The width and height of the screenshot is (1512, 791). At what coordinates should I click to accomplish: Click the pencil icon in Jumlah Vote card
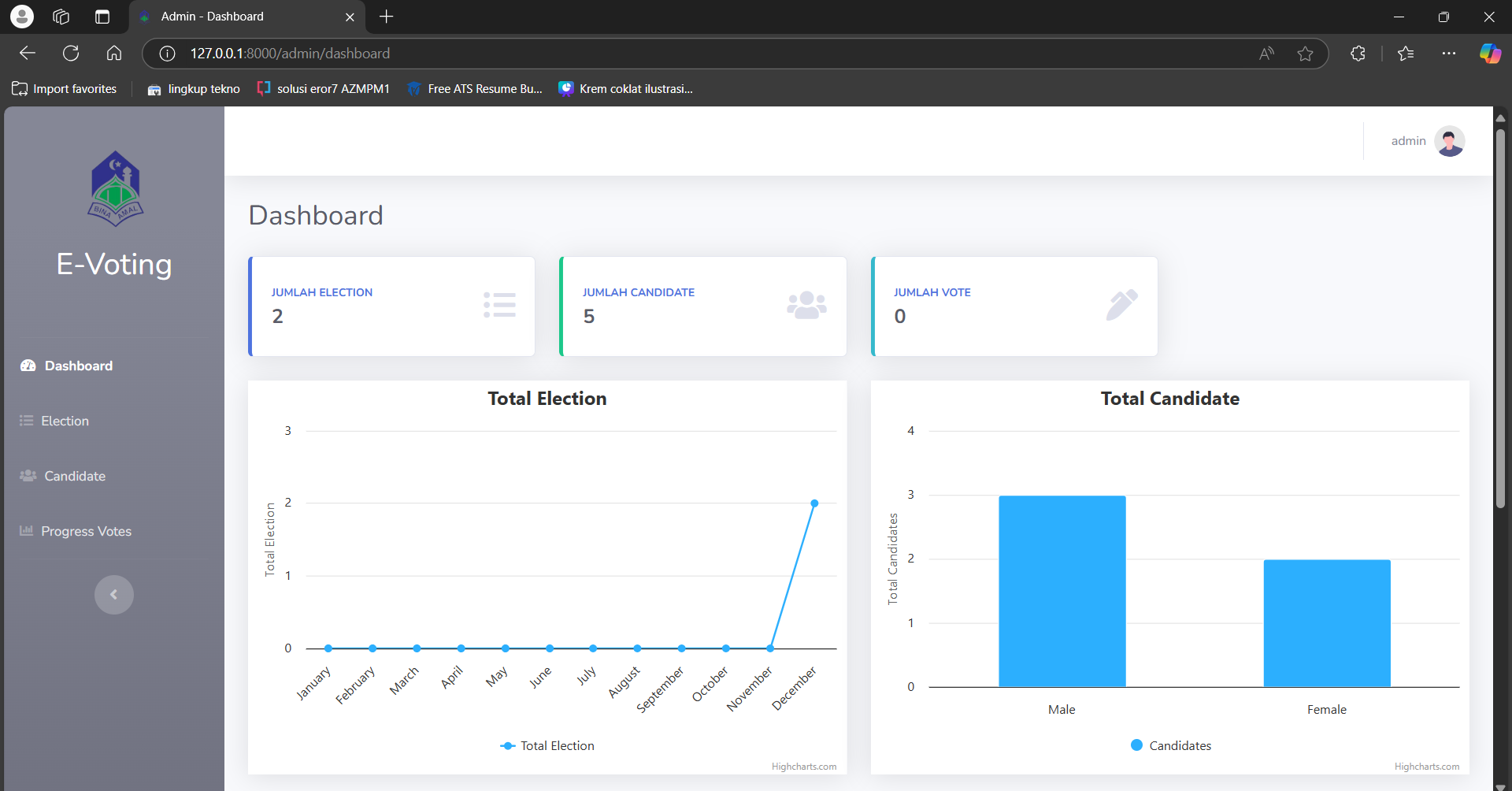coord(1121,305)
